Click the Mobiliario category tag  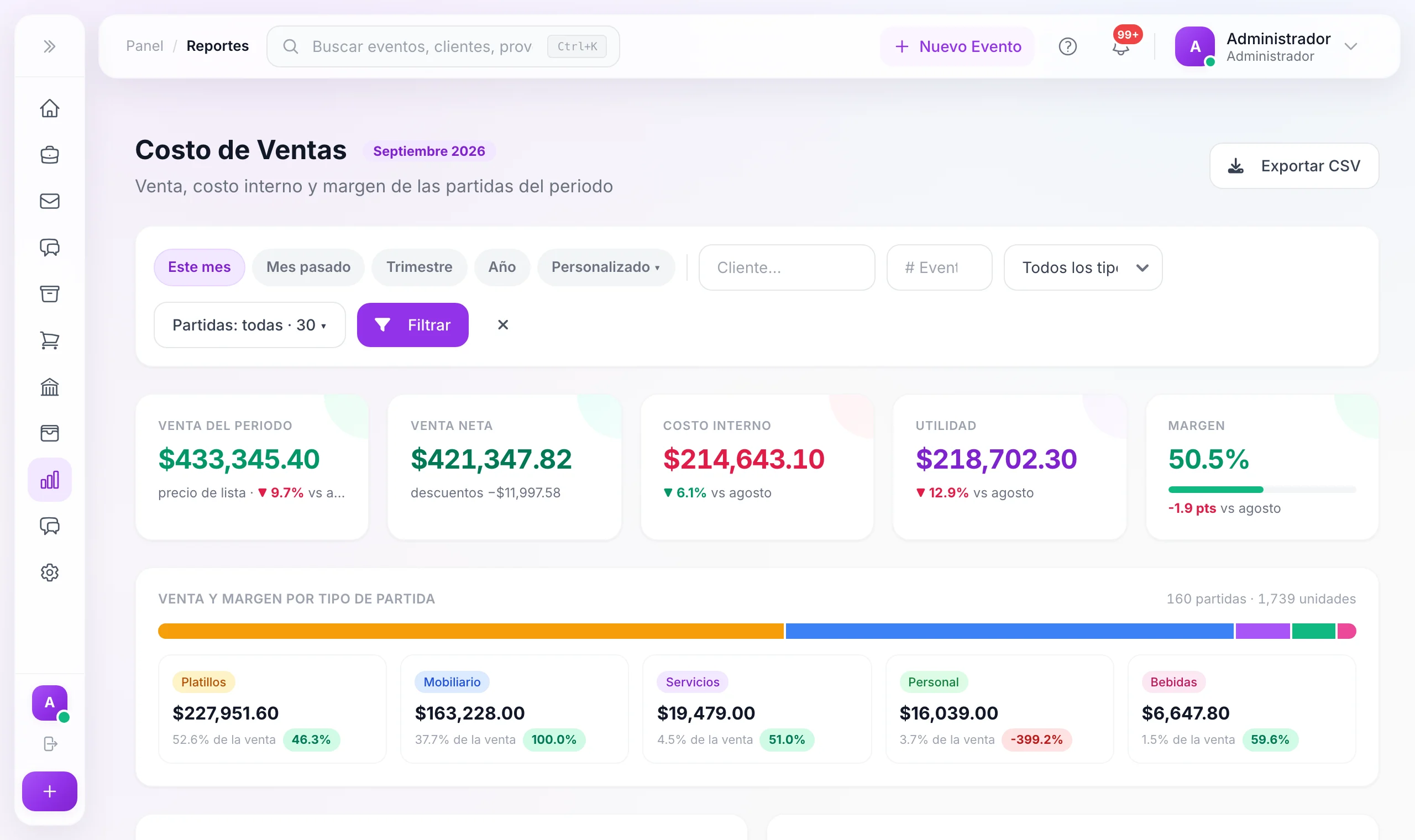pyautogui.click(x=452, y=682)
